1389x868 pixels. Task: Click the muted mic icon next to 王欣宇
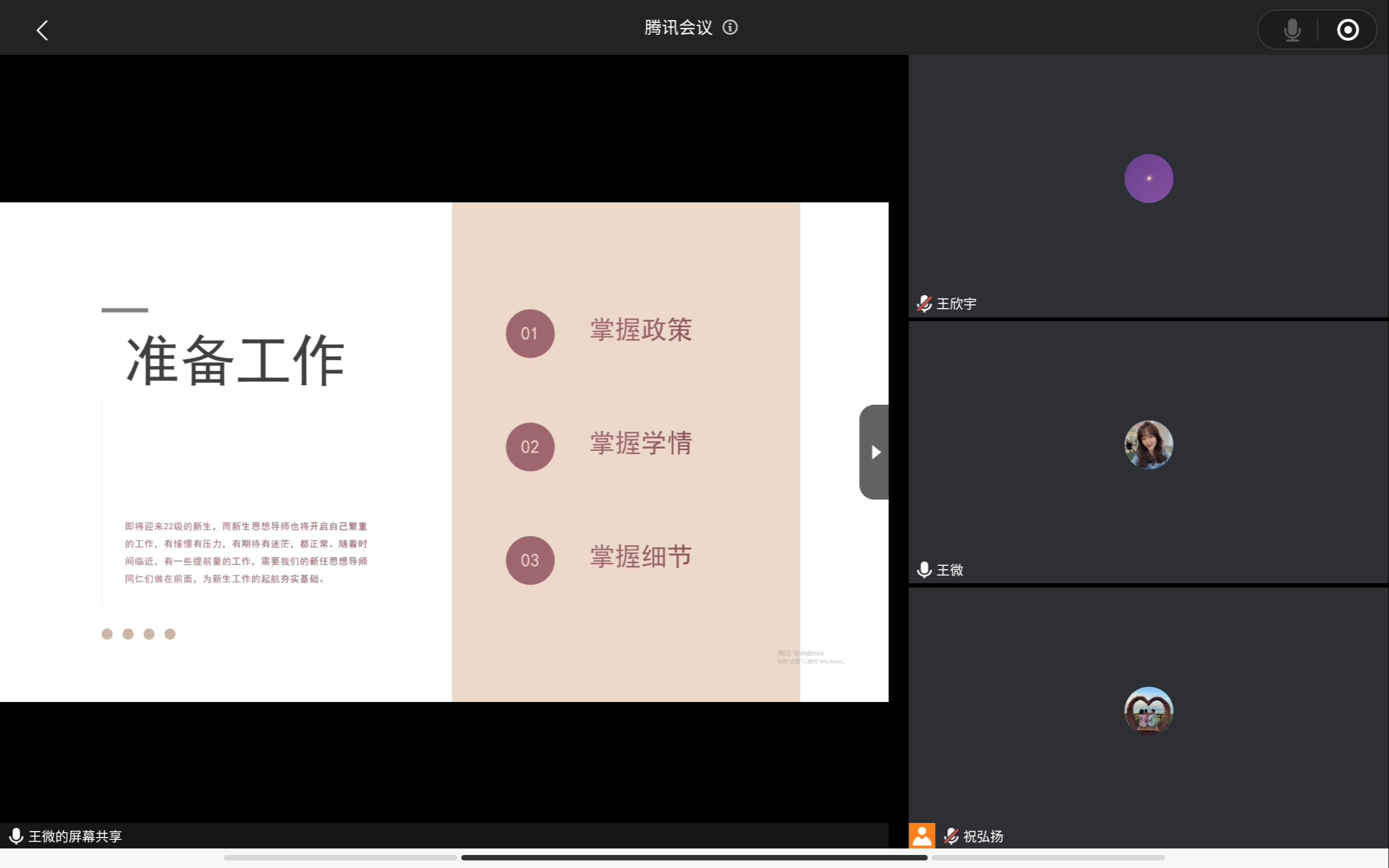pyautogui.click(x=924, y=303)
